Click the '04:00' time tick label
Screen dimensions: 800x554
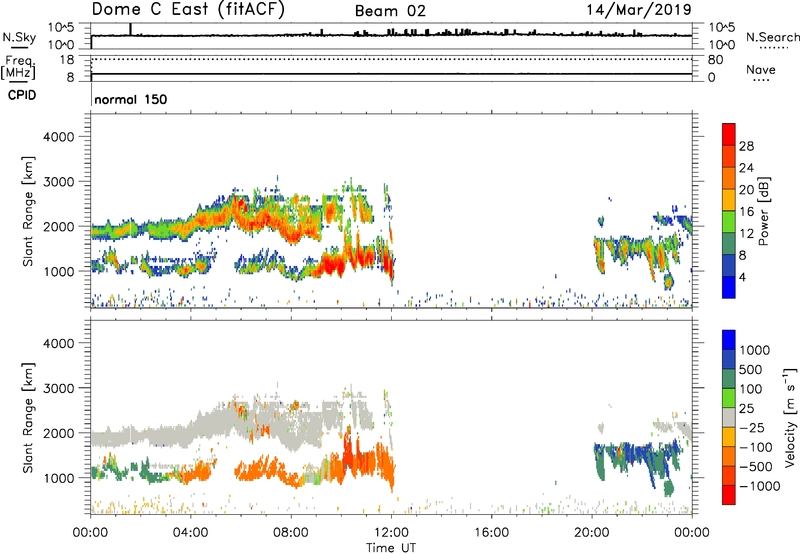[191, 533]
